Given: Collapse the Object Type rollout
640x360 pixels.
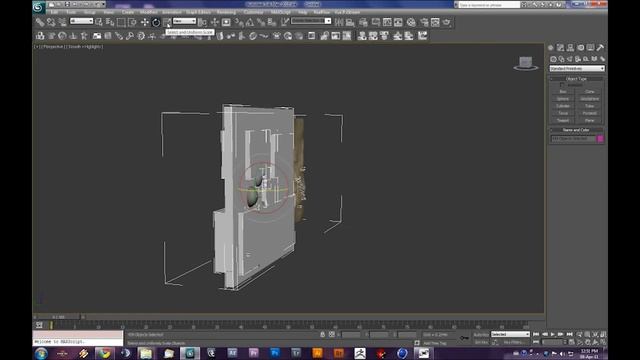Looking at the screenshot, I should point(576,79).
